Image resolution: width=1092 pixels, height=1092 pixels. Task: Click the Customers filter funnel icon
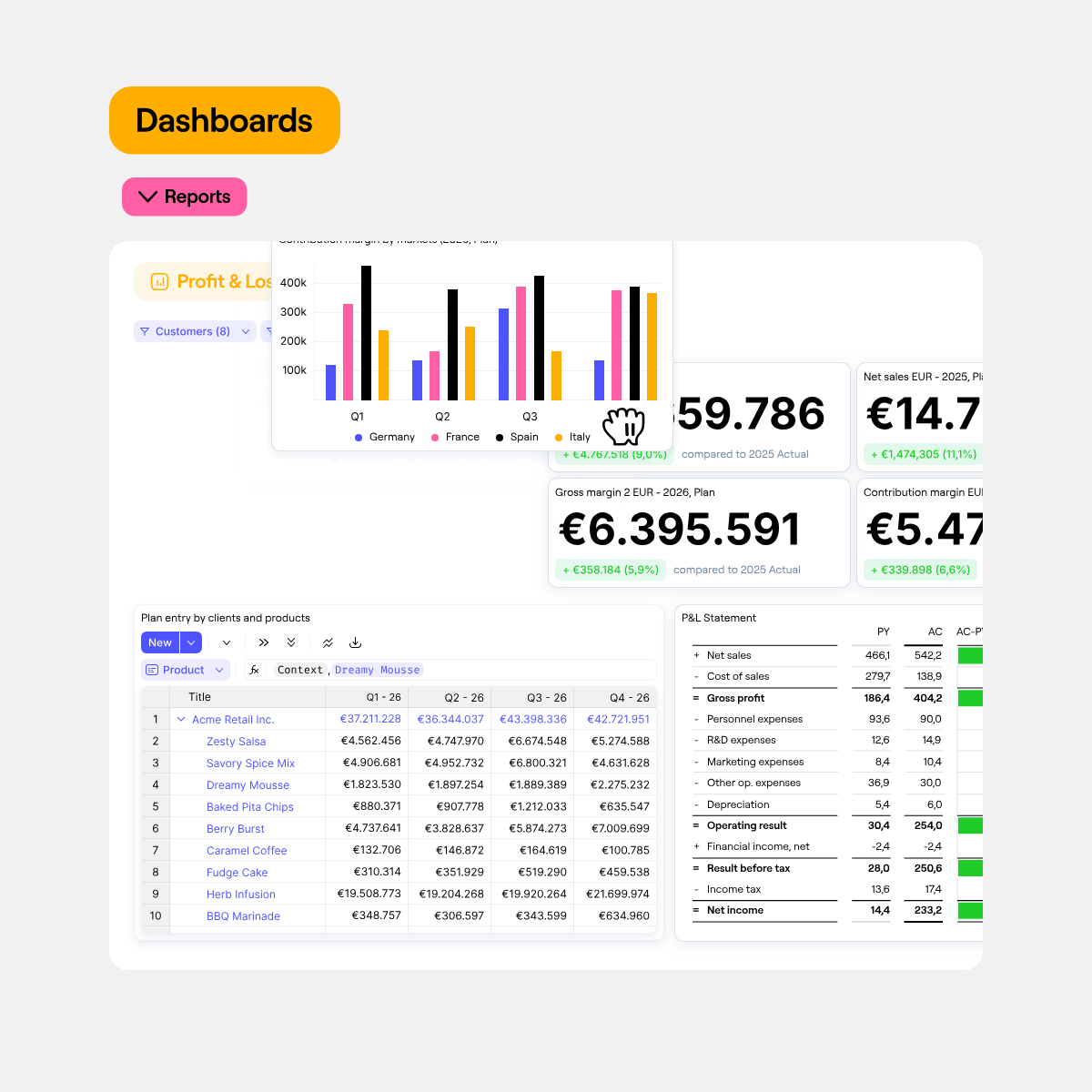(x=145, y=332)
